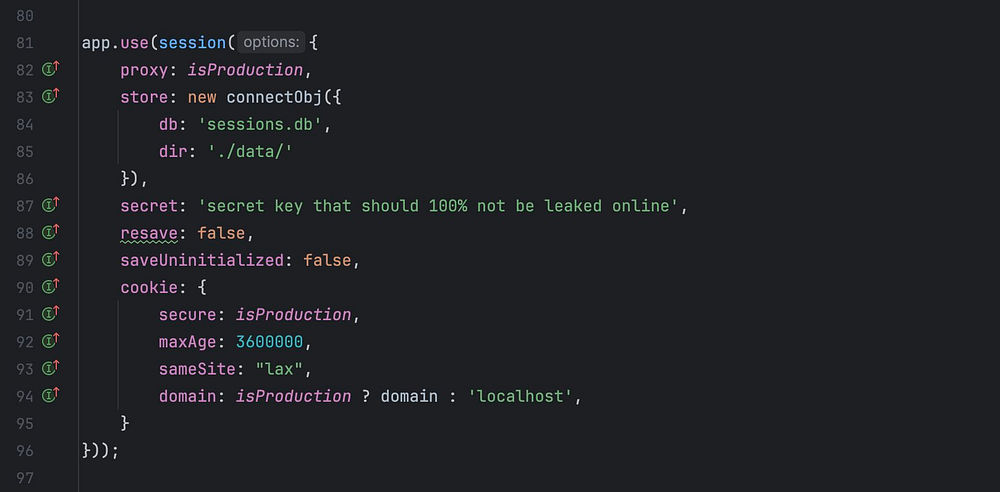This screenshot has height=492, width=1000.
Task: Click line number 81 in the gutter
Action: [26, 43]
